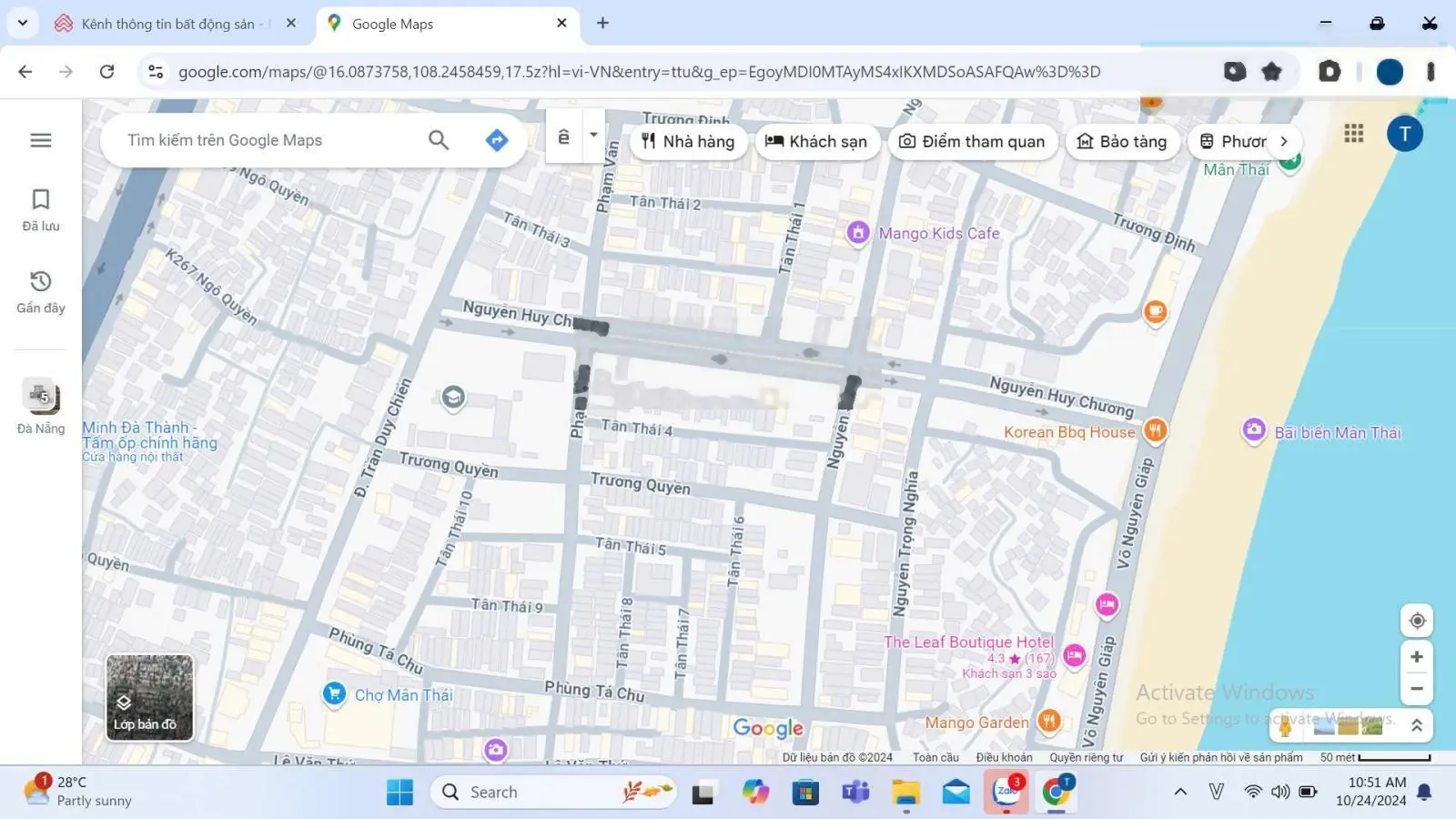The height and width of the screenshot is (819, 1456).
Task: Open the Quyền riêng tư link
Action: 1086,757
